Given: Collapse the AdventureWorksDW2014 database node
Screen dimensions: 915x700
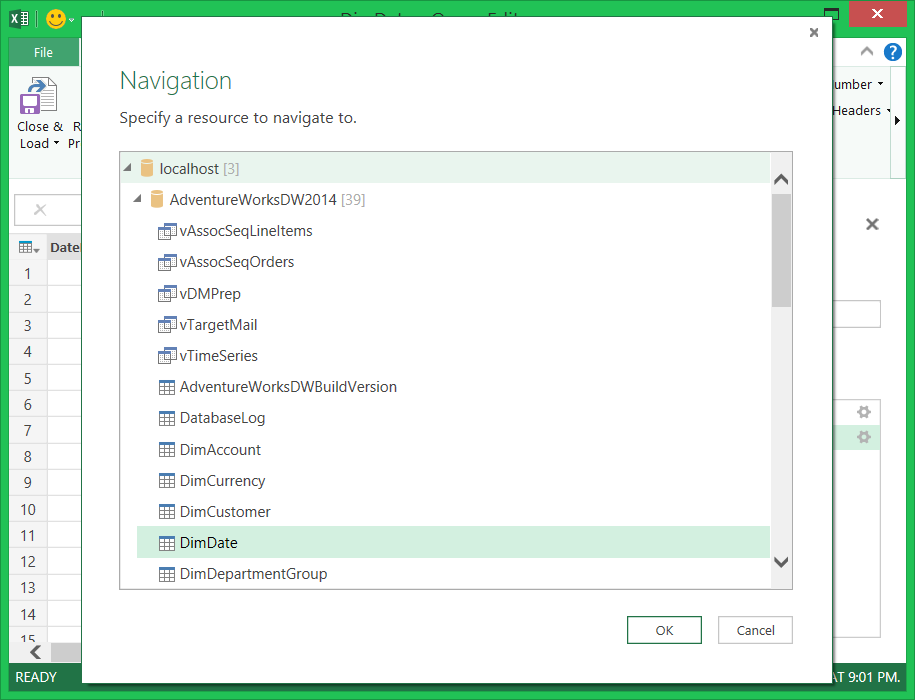Looking at the screenshot, I should pyautogui.click(x=137, y=200).
